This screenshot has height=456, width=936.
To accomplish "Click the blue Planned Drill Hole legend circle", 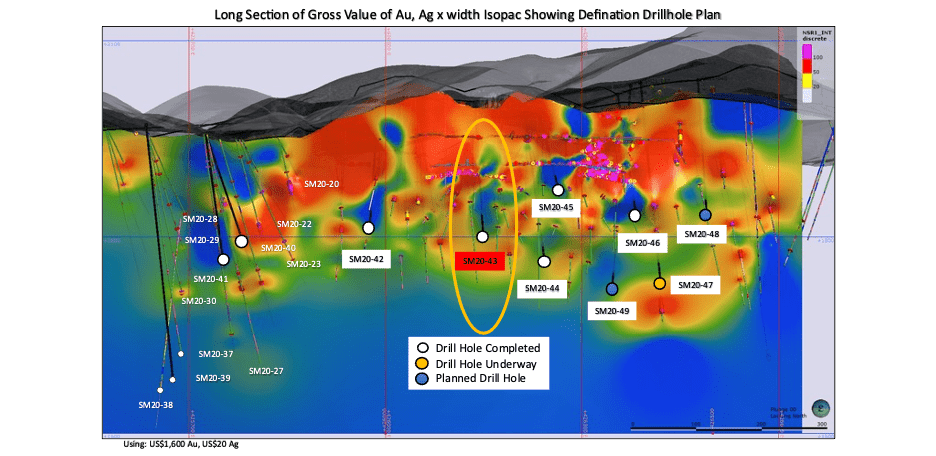I will (422, 378).
